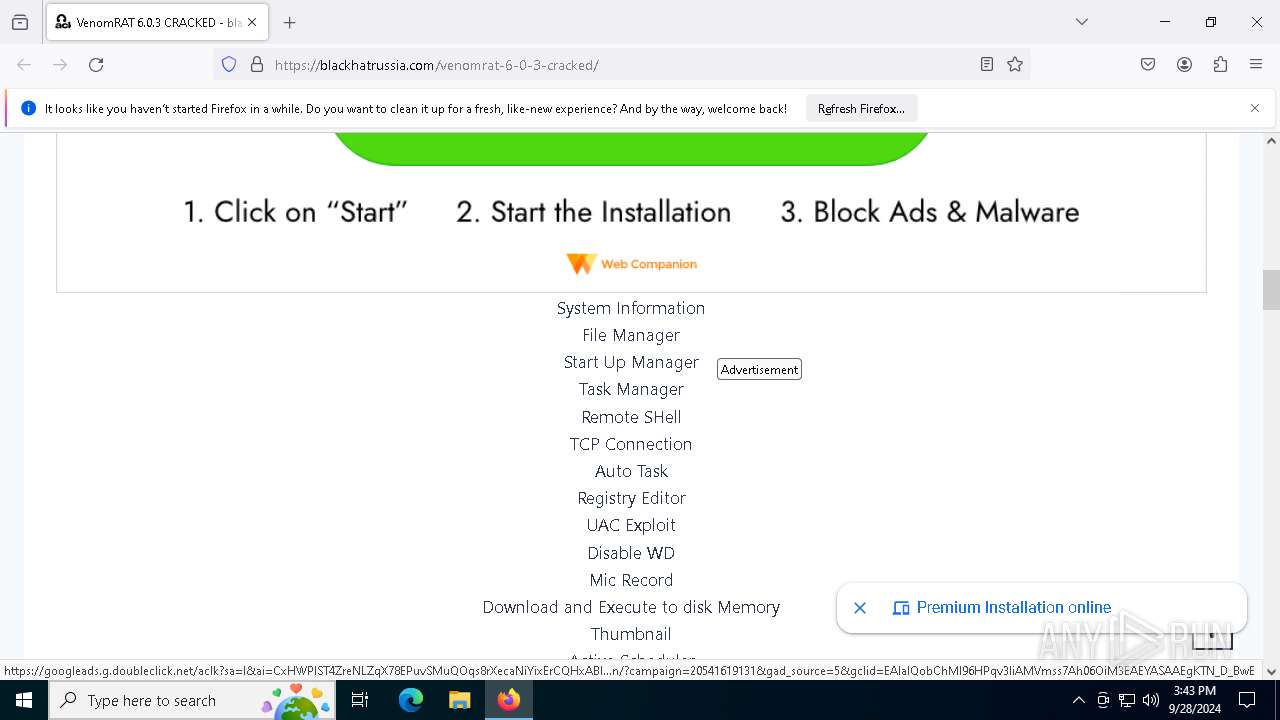Select the "System Information" text

coord(631,308)
